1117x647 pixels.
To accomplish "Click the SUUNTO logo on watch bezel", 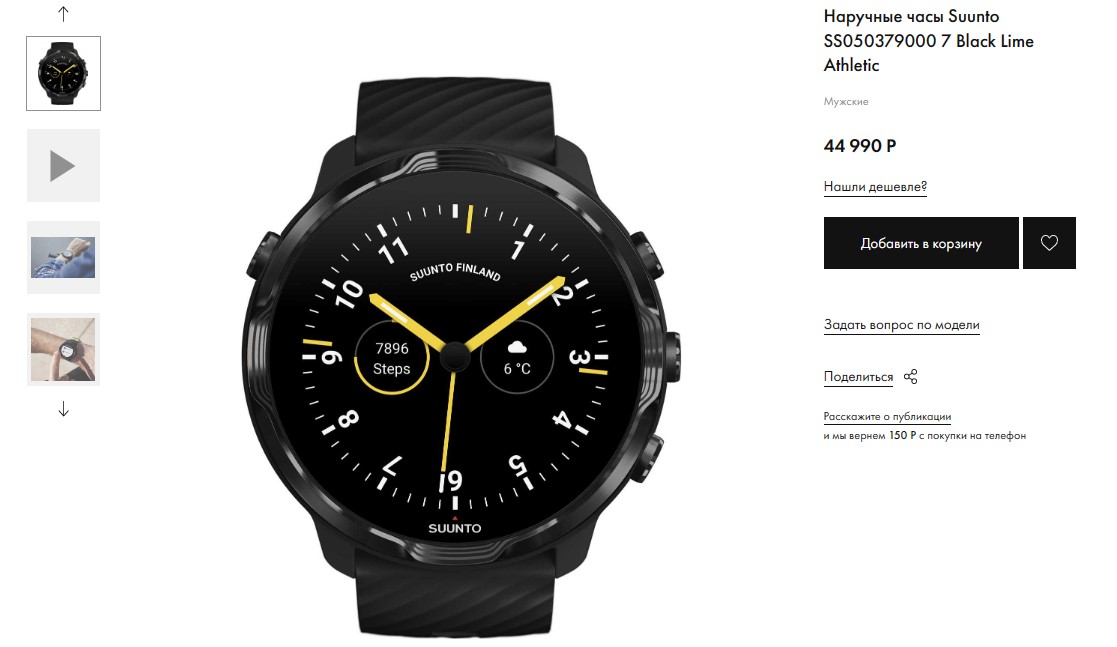I will (x=454, y=528).
